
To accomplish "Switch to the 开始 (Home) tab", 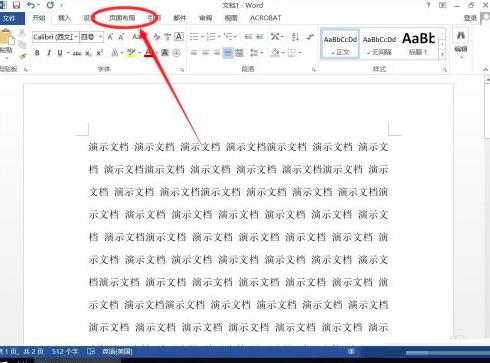I will pyautogui.click(x=39, y=18).
